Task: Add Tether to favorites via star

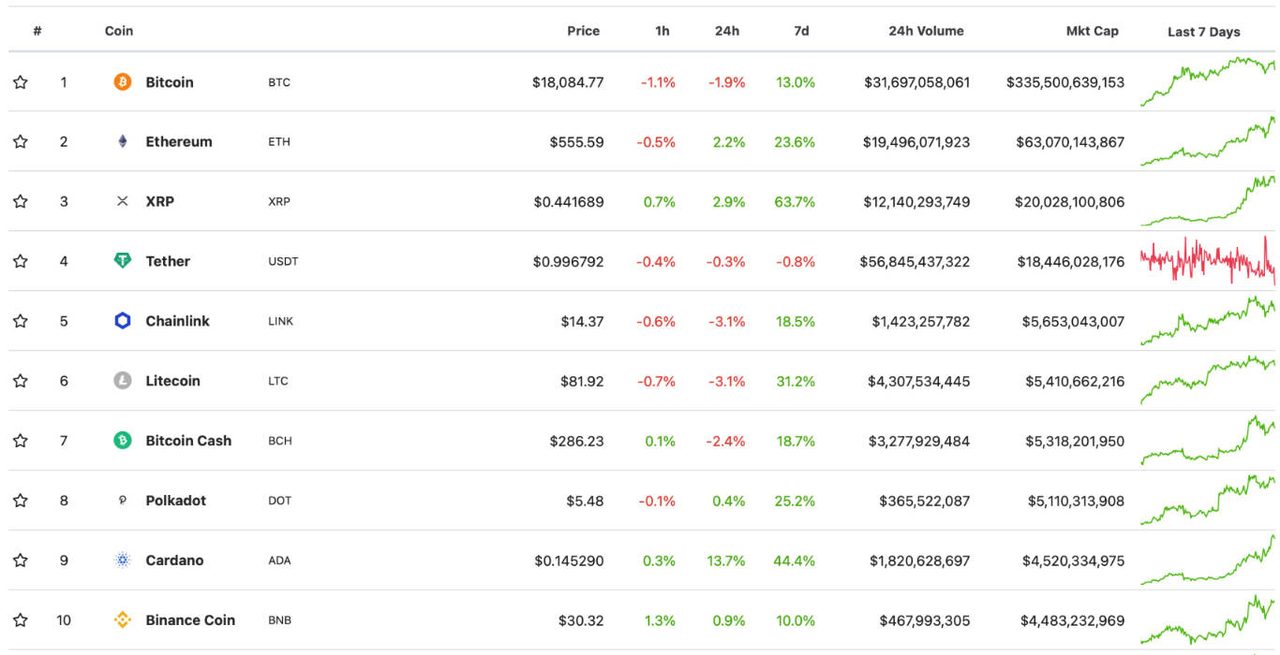Action: 20,261
